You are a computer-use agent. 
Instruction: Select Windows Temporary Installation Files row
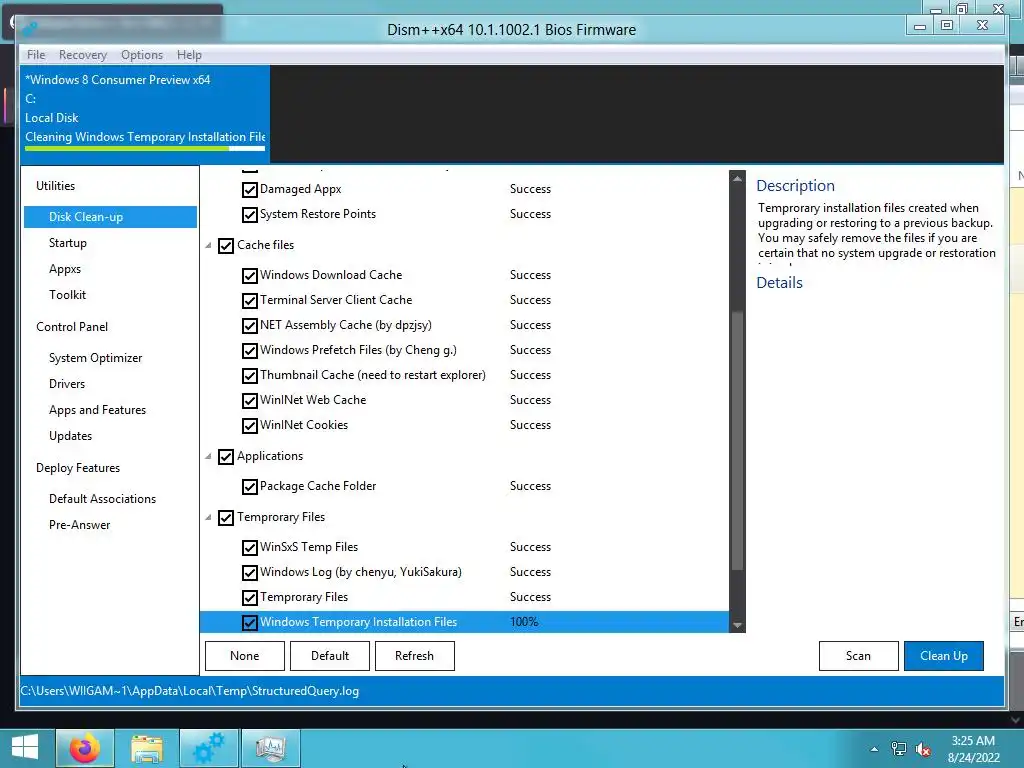coord(464,622)
